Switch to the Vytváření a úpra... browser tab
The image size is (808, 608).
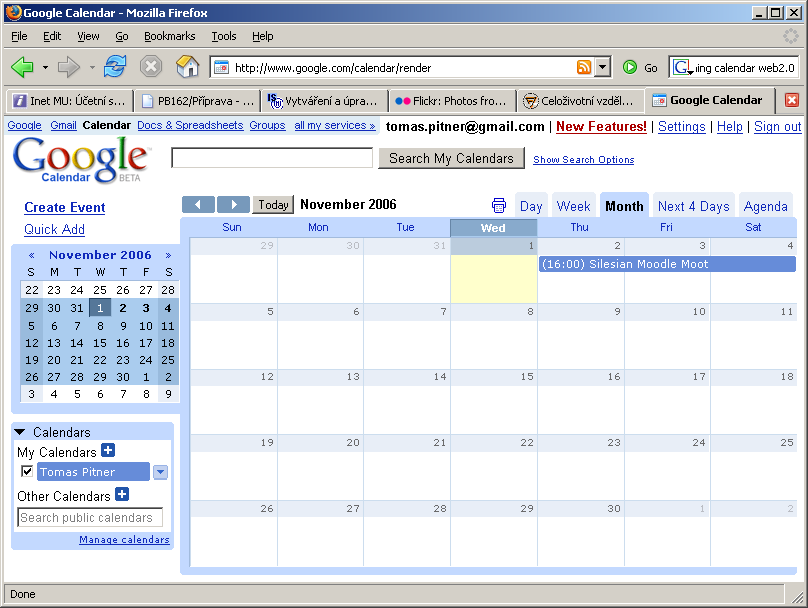[325, 100]
